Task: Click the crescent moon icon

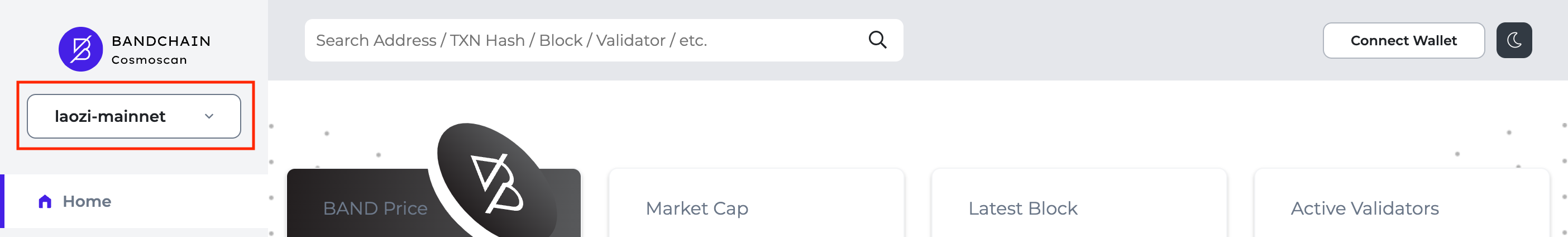Action: pos(1514,40)
